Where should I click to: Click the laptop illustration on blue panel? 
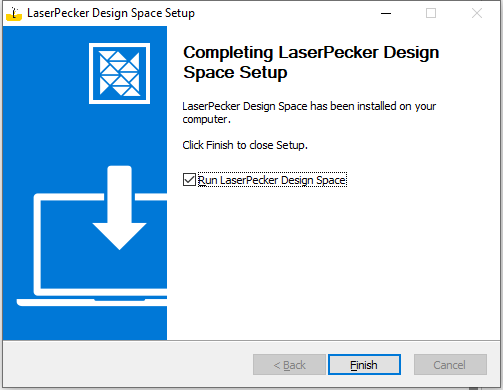[x=92, y=249]
